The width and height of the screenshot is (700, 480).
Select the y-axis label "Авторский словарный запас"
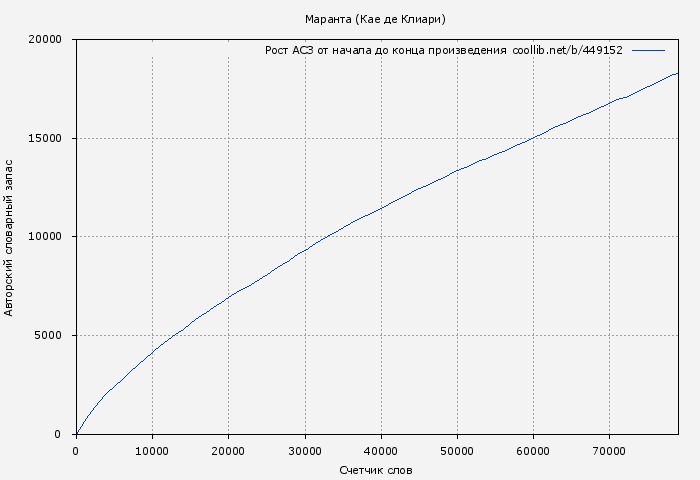(10, 236)
